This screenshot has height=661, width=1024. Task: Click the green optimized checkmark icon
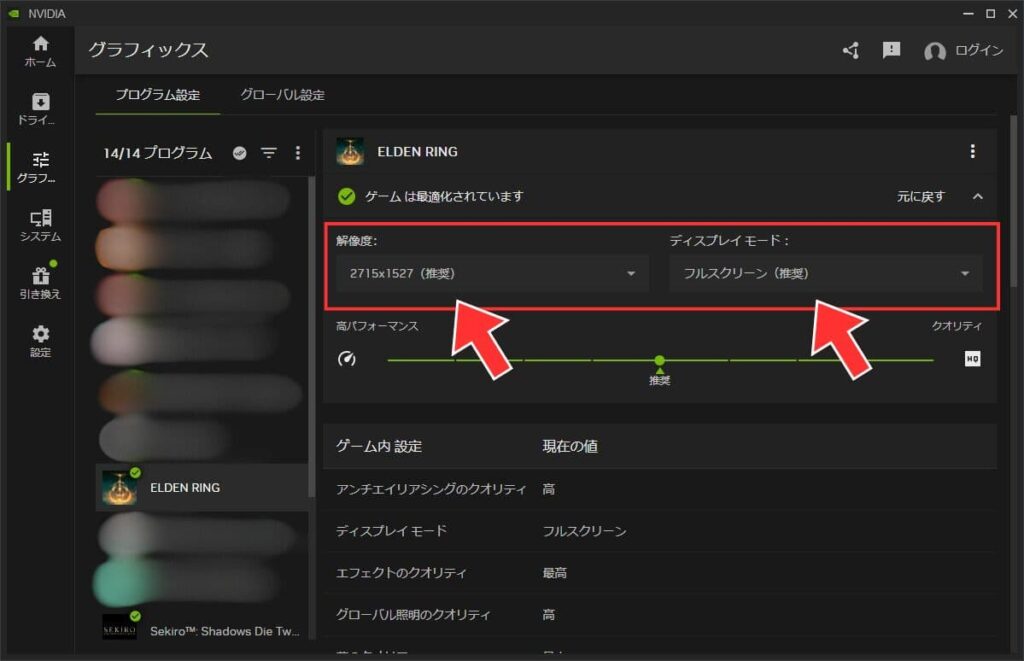tap(347, 196)
